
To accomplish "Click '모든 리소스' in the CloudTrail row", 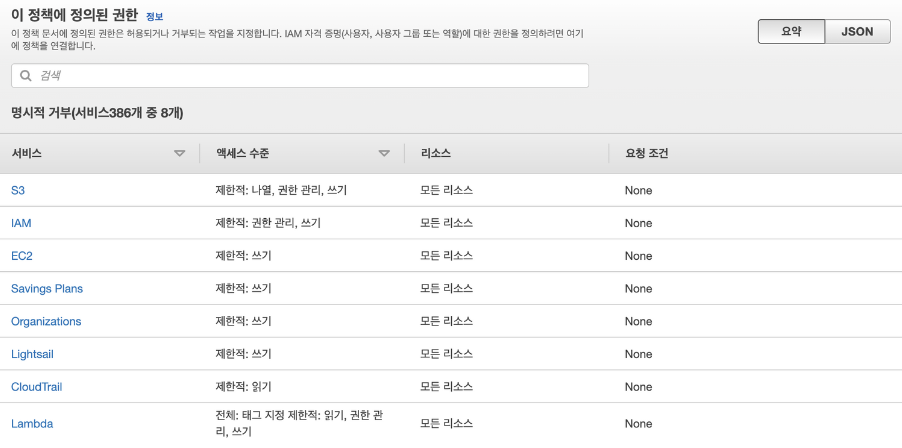I will click(447, 387).
